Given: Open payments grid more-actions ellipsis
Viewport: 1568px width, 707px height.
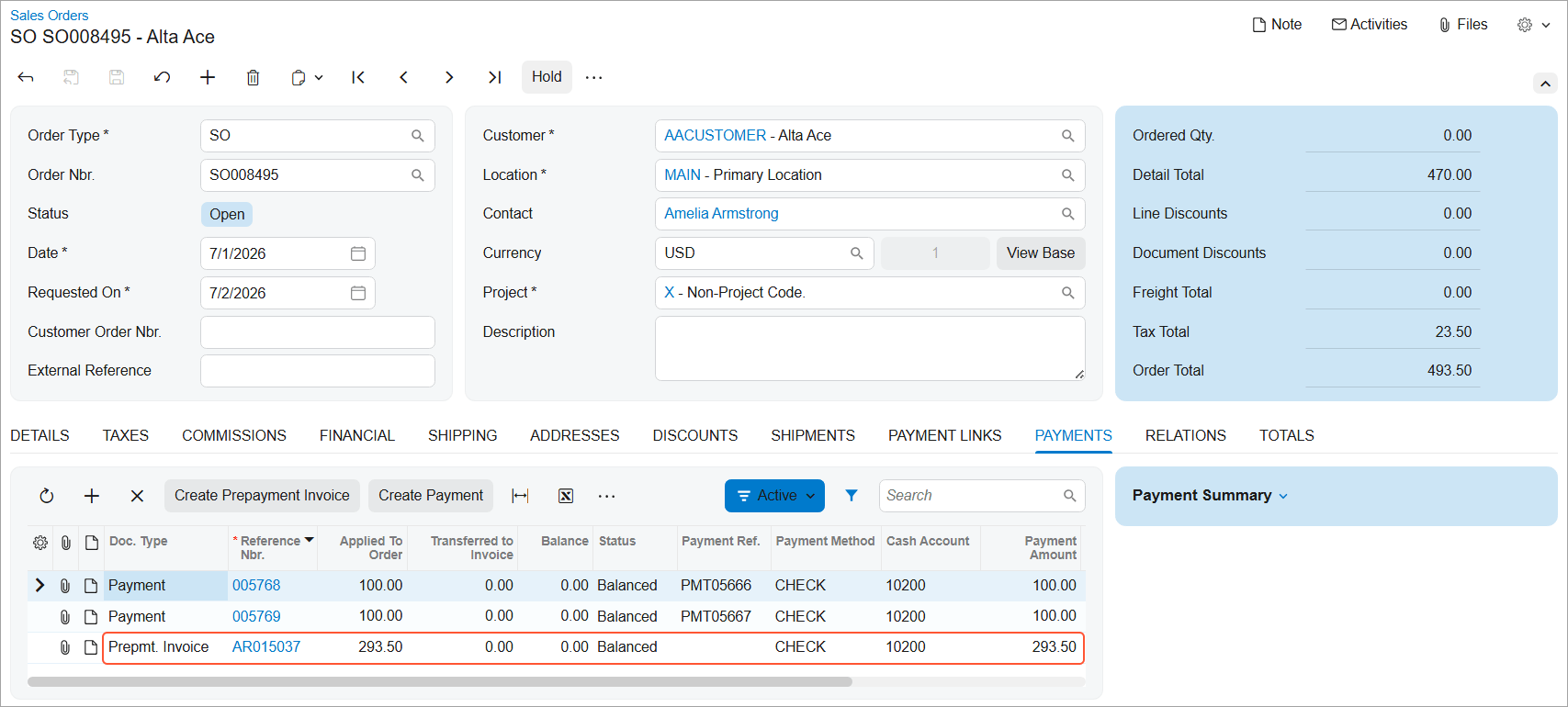Looking at the screenshot, I should click(x=607, y=496).
